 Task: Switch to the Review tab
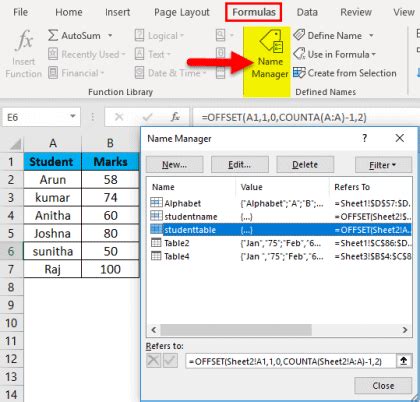(x=356, y=12)
